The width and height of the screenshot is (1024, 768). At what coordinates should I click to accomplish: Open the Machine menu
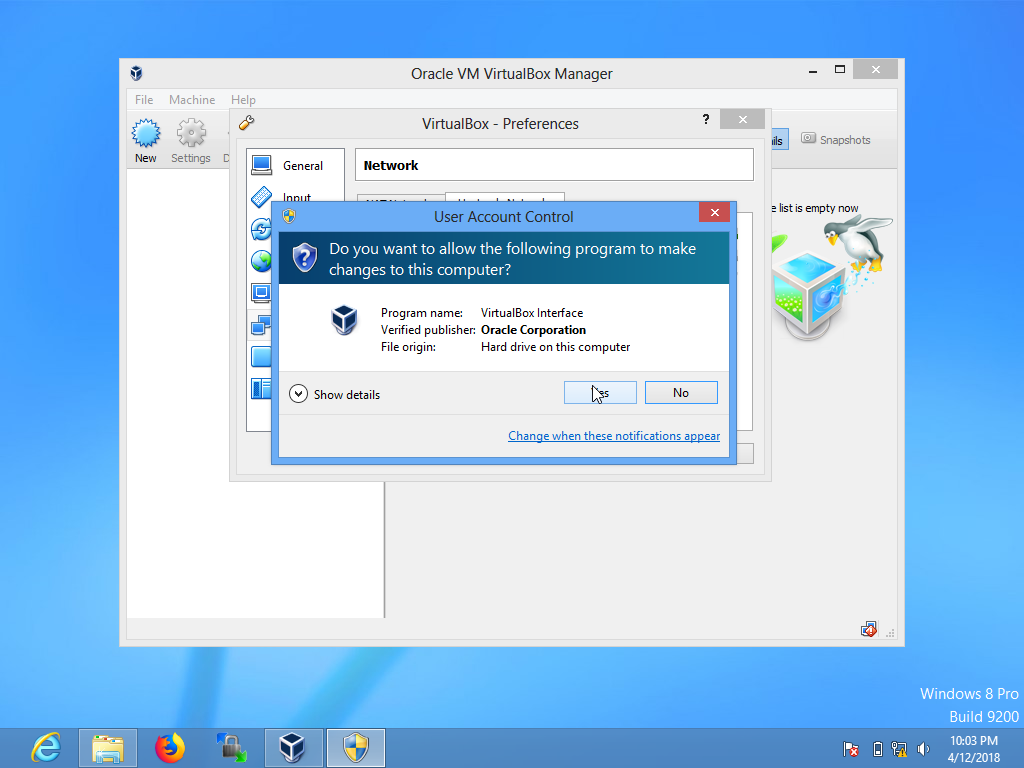tap(191, 99)
